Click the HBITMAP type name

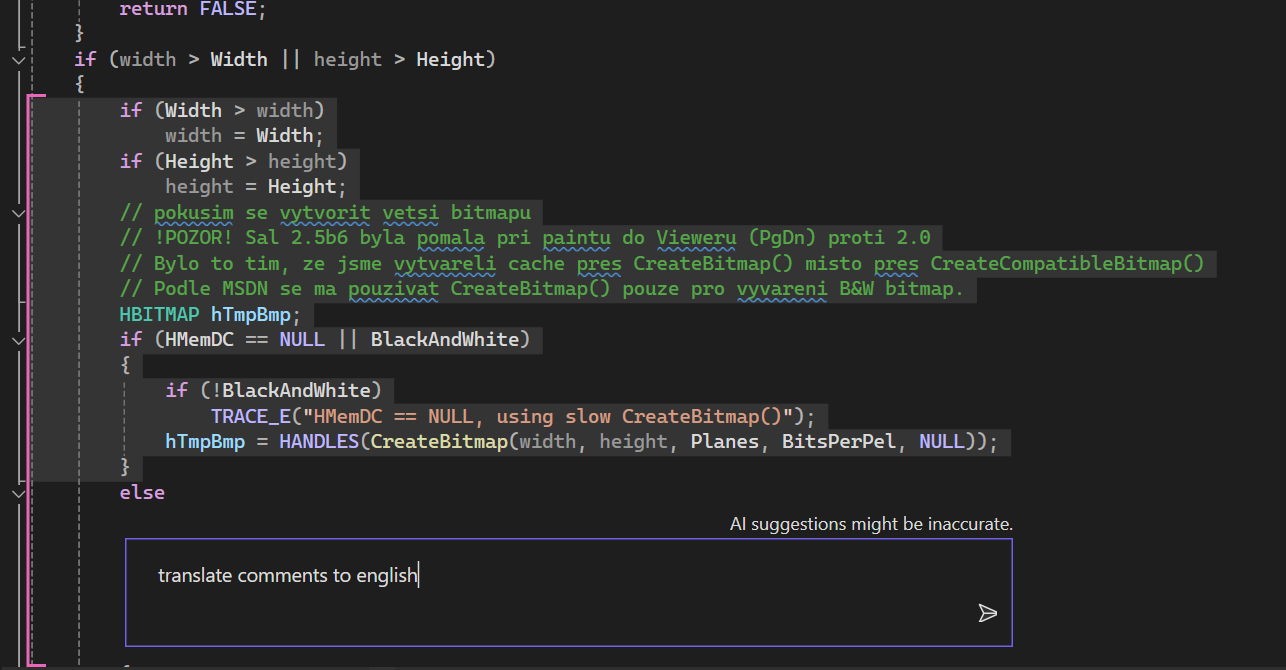pos(159,314)
